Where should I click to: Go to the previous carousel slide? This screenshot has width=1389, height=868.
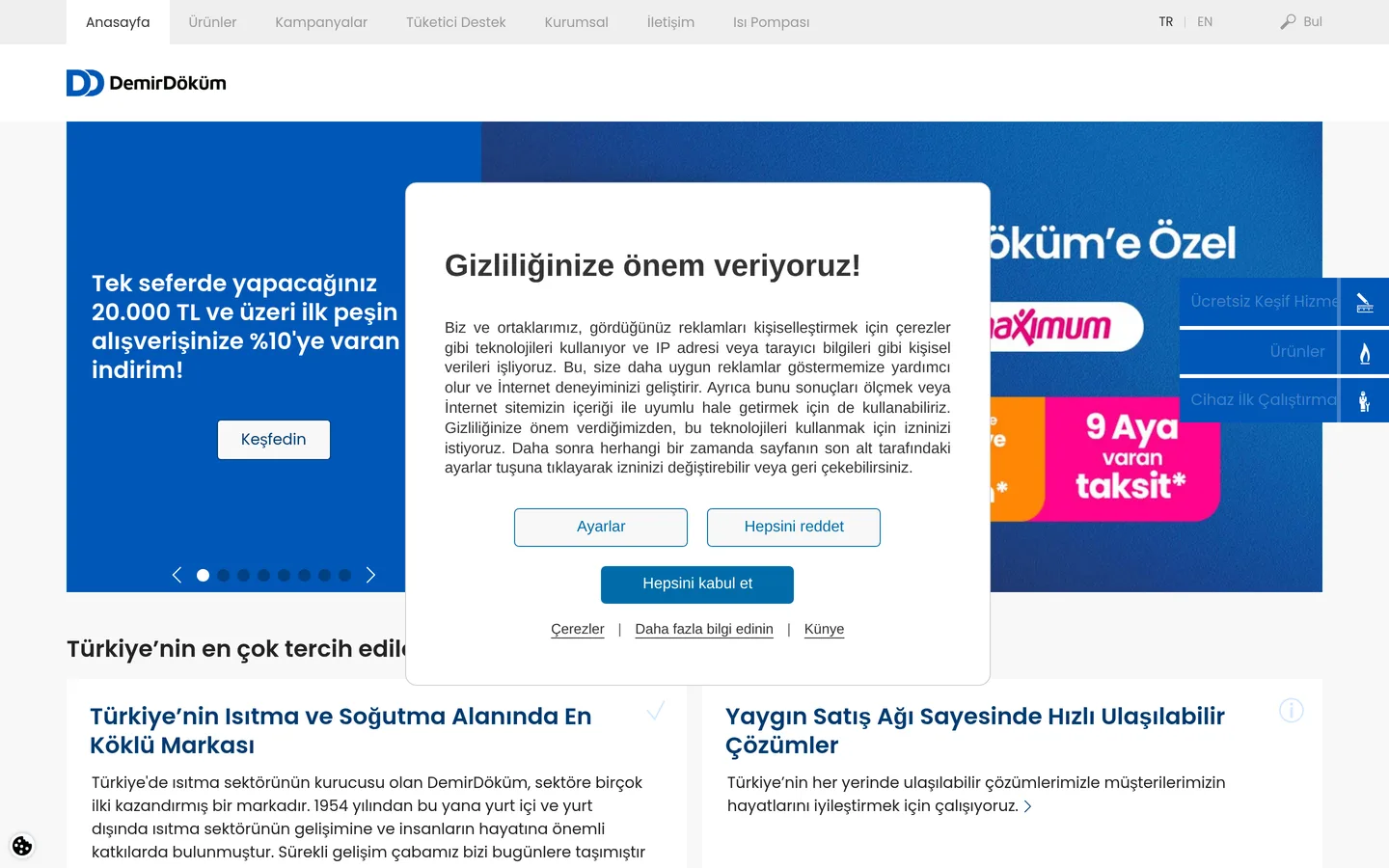(177, 575)
